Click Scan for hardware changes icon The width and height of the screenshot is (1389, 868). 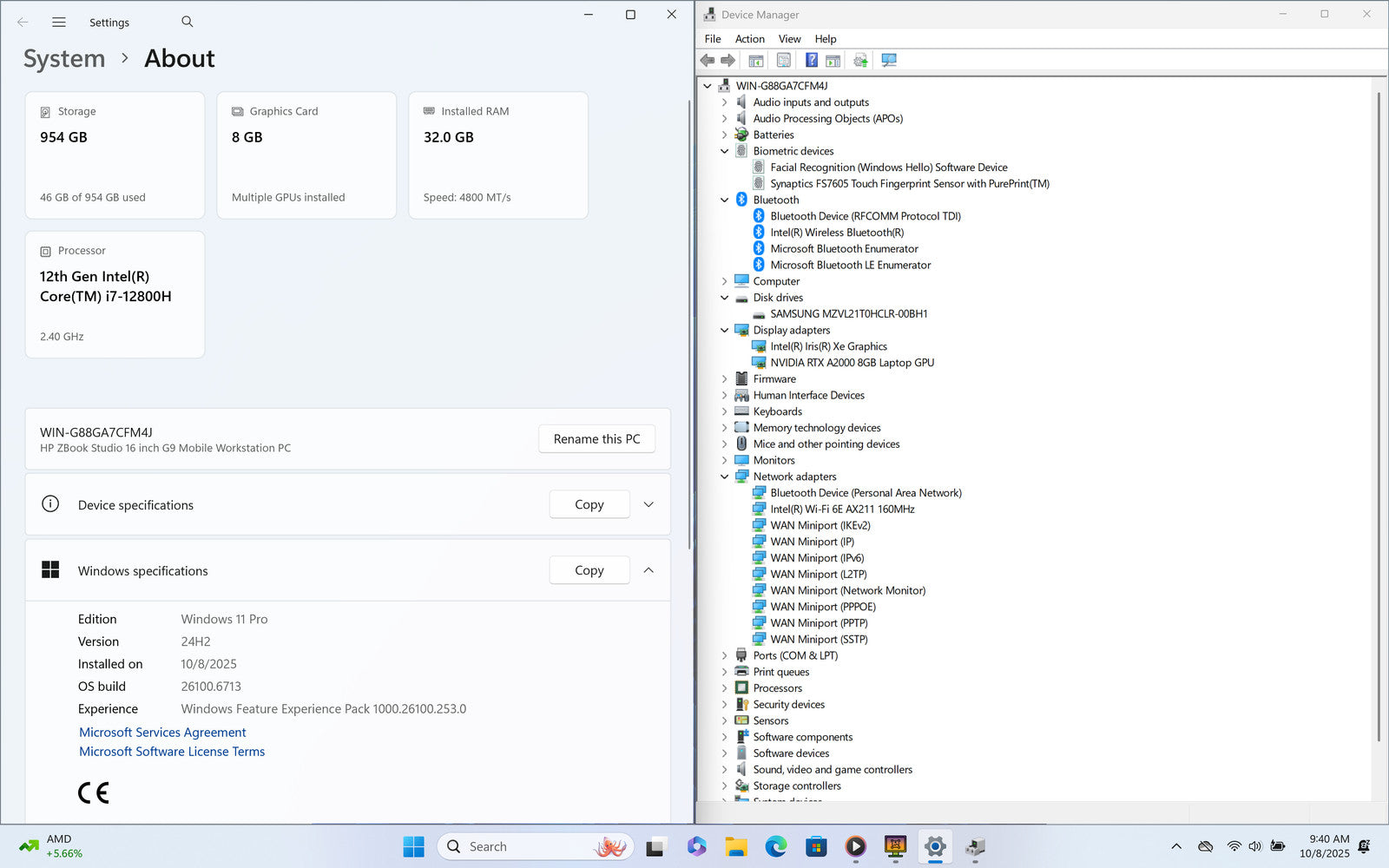[888, 61]
